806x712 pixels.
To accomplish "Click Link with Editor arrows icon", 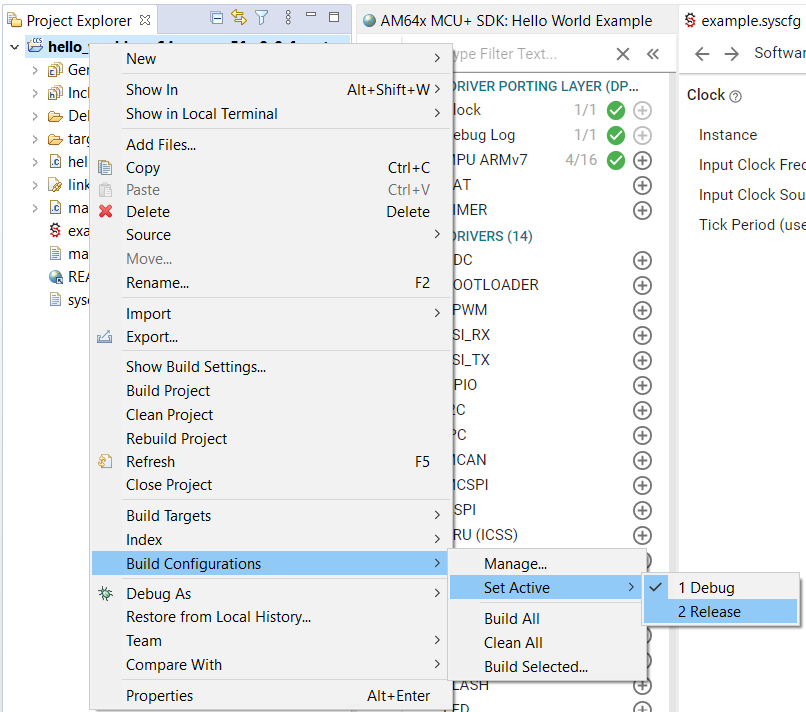I will coord(239,18).
